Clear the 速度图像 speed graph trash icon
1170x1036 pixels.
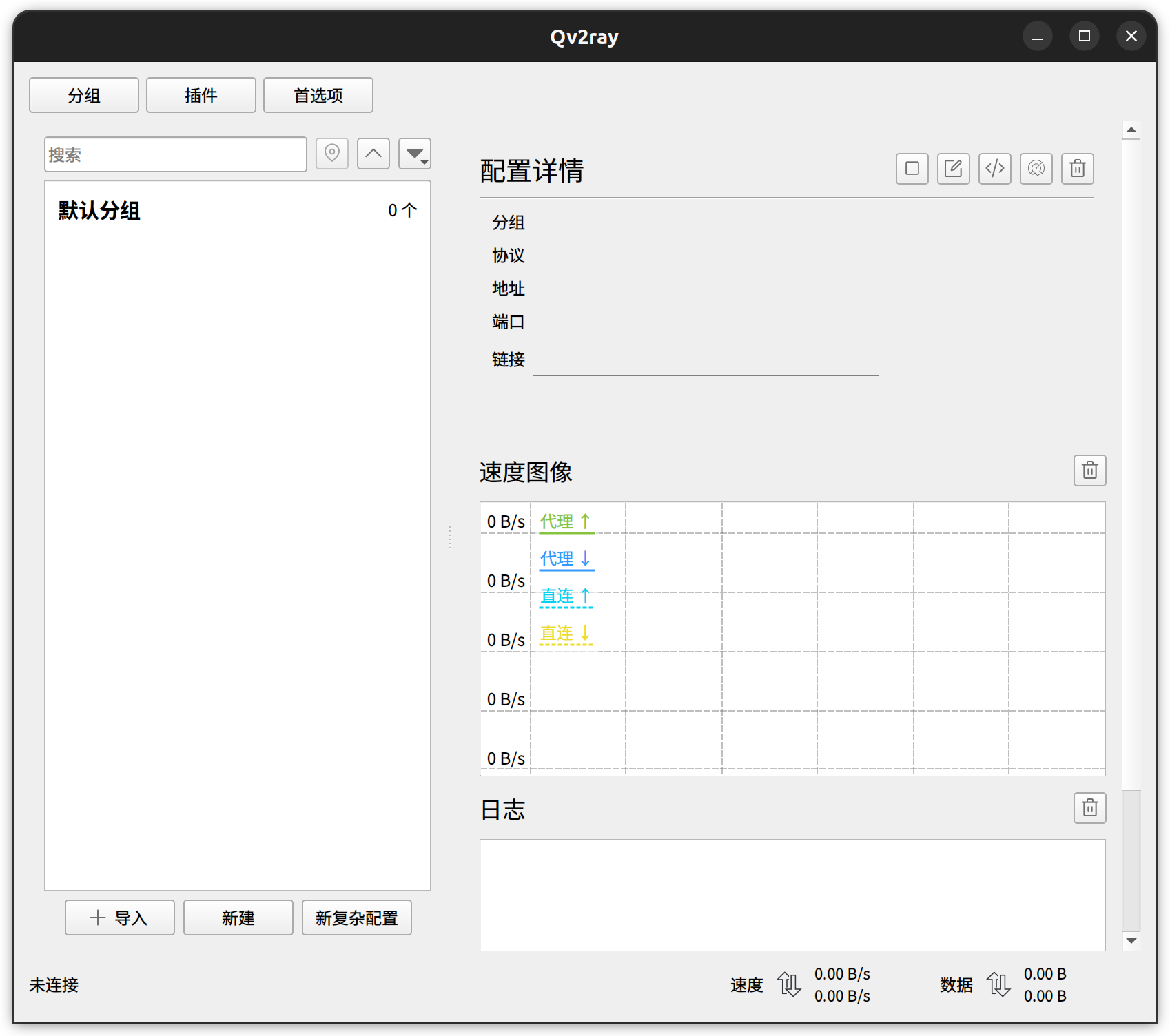coord(1090,470)
